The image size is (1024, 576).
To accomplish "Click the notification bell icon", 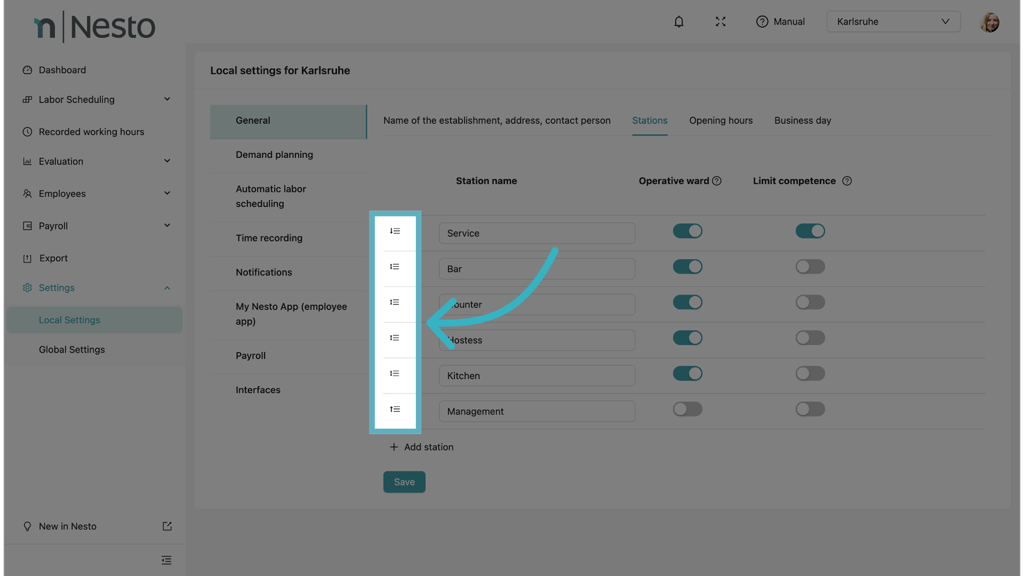I will tap(679, 21).
